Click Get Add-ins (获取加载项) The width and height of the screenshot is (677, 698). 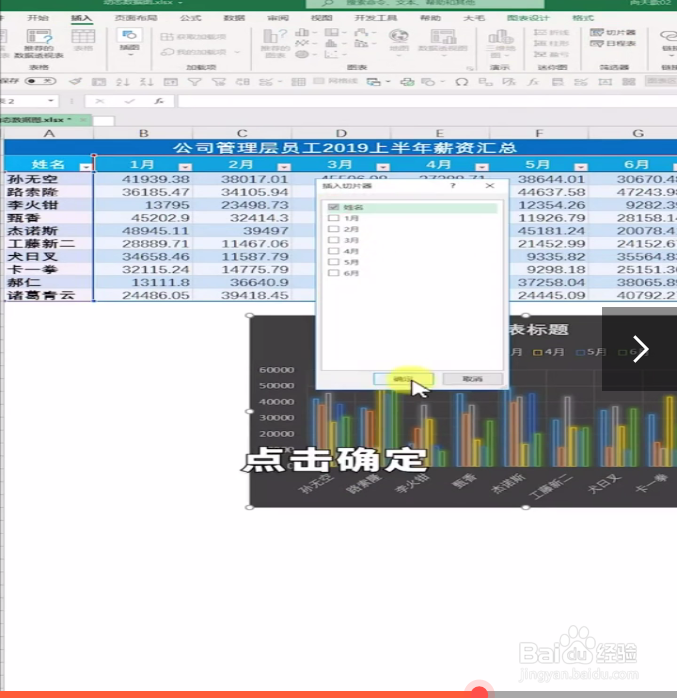[193, 37]
